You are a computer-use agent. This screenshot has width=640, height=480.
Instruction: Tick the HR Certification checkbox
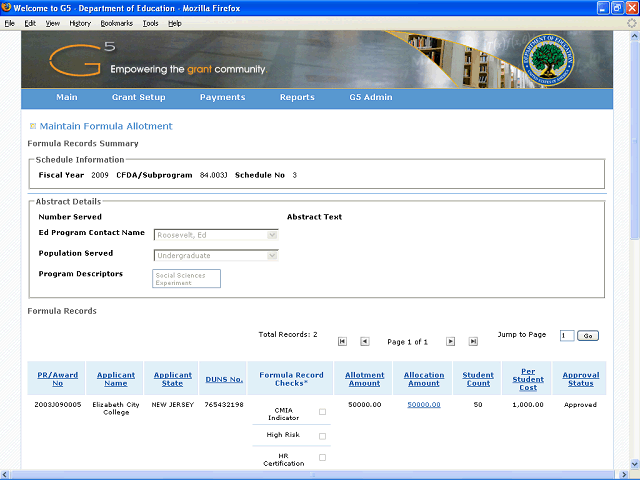[x=322, y=457]
